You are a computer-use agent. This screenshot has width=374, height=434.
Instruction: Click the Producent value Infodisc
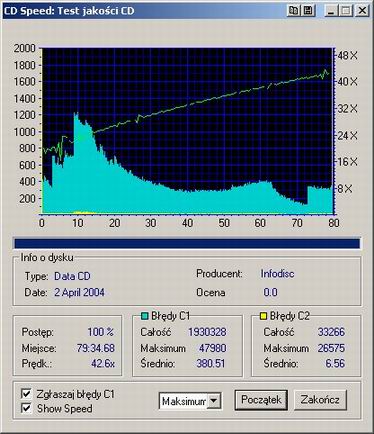point(277,274)
